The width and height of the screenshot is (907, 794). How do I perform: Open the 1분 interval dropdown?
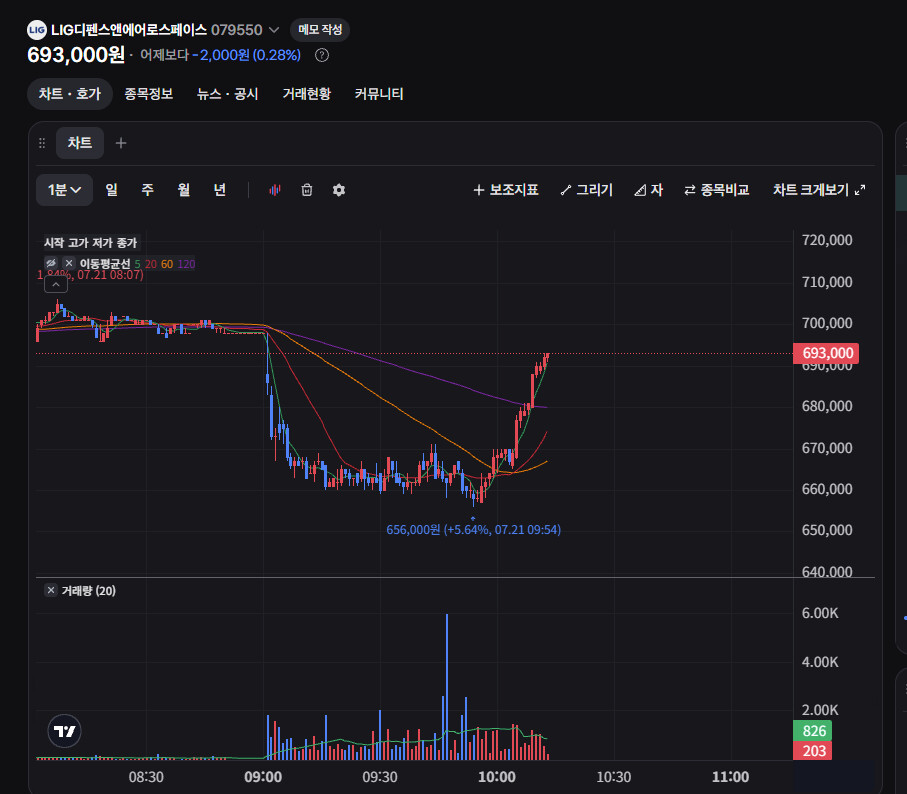pos(64,190)
